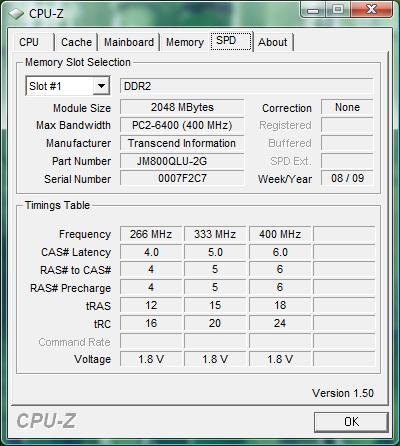Go to the About tab
The width and height of the screenshot is (400, 446).
[x=273, y=42]
